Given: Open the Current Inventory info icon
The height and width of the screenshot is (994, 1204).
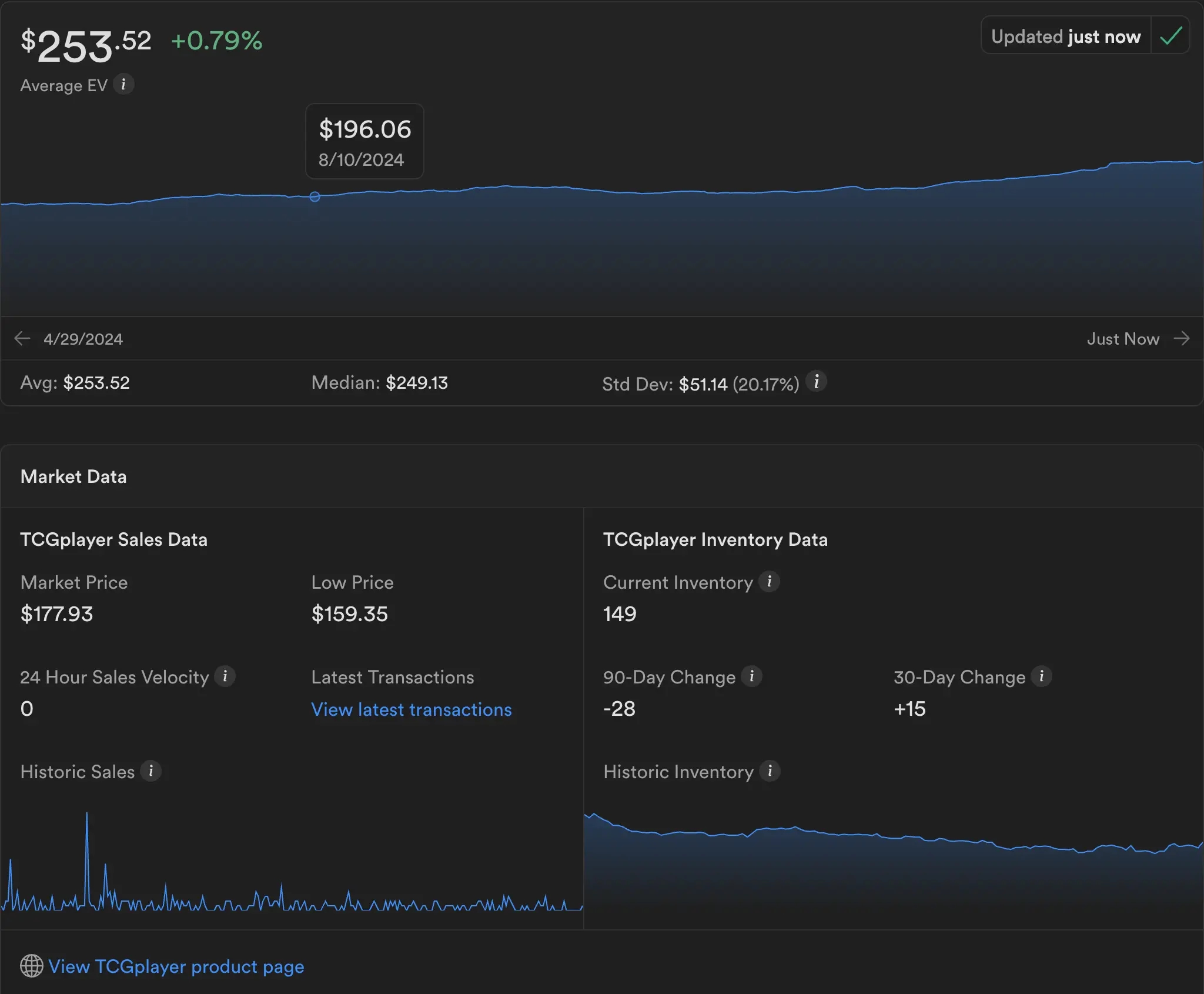Looking at the screenshot, I should click(x=769, y=582).
